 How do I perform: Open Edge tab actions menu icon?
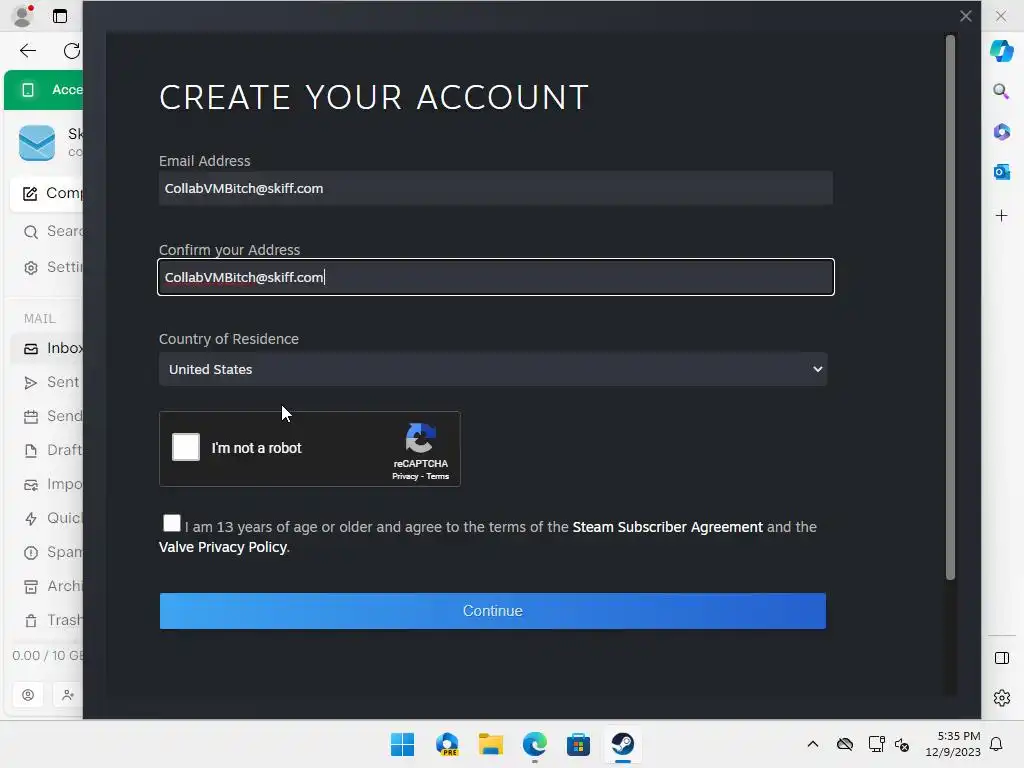click(60, 16)
